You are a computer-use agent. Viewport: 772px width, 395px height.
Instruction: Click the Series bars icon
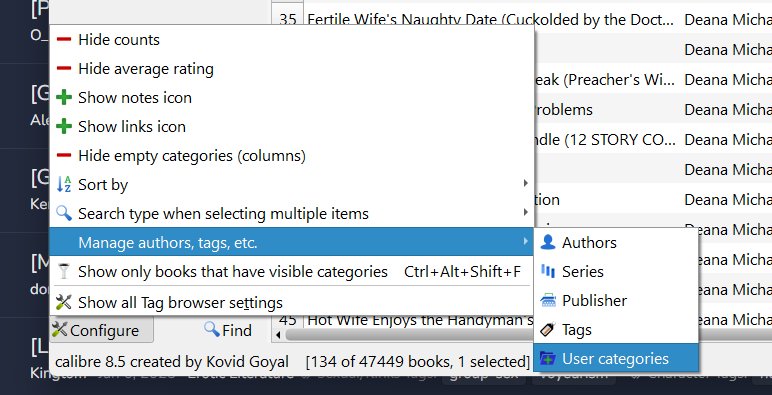(x=548, y=271)
